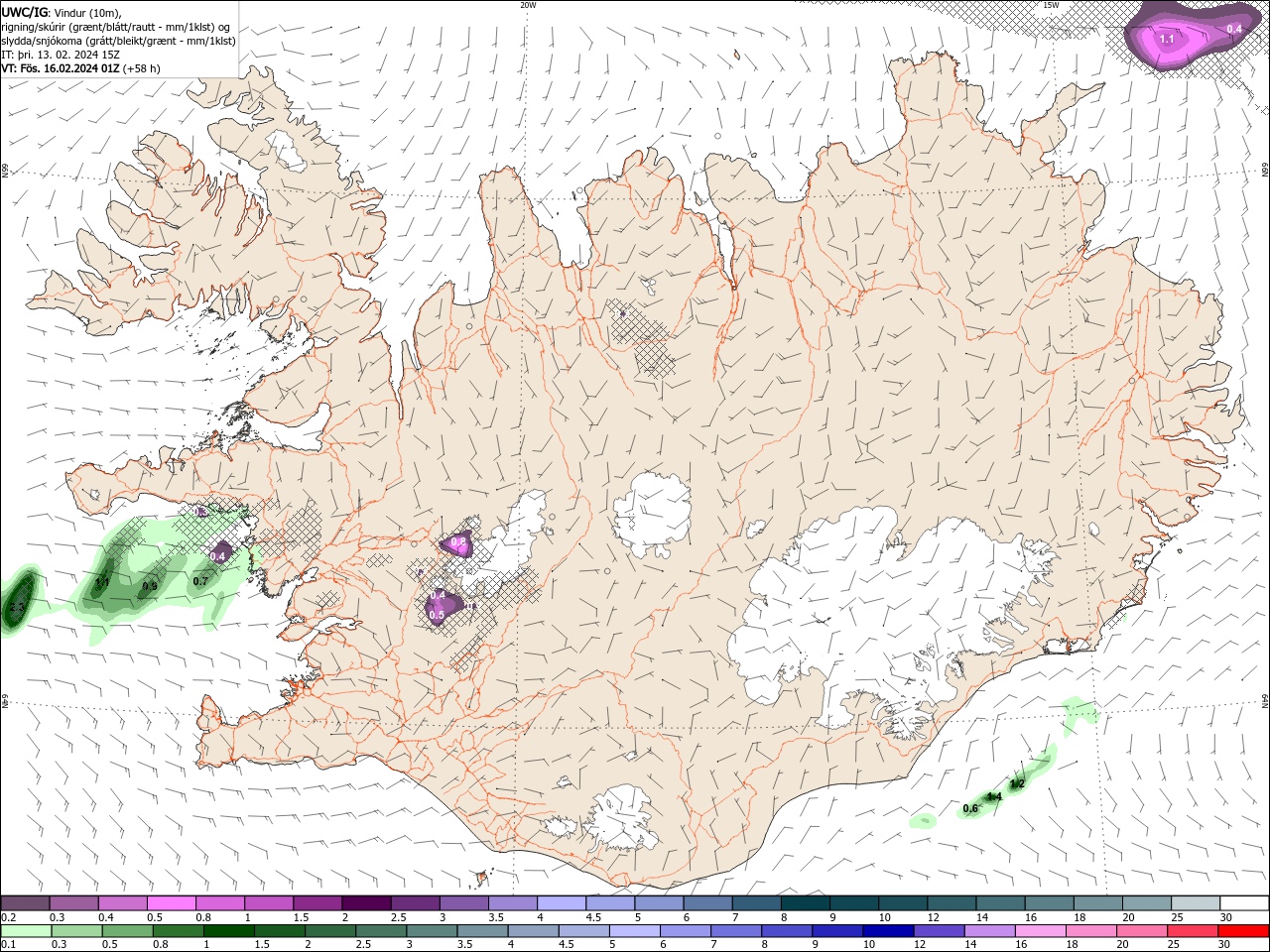Click the bright pink swatch after 0.5 in the upper legend
The image size is (1270, 952).
click(171, 903)
